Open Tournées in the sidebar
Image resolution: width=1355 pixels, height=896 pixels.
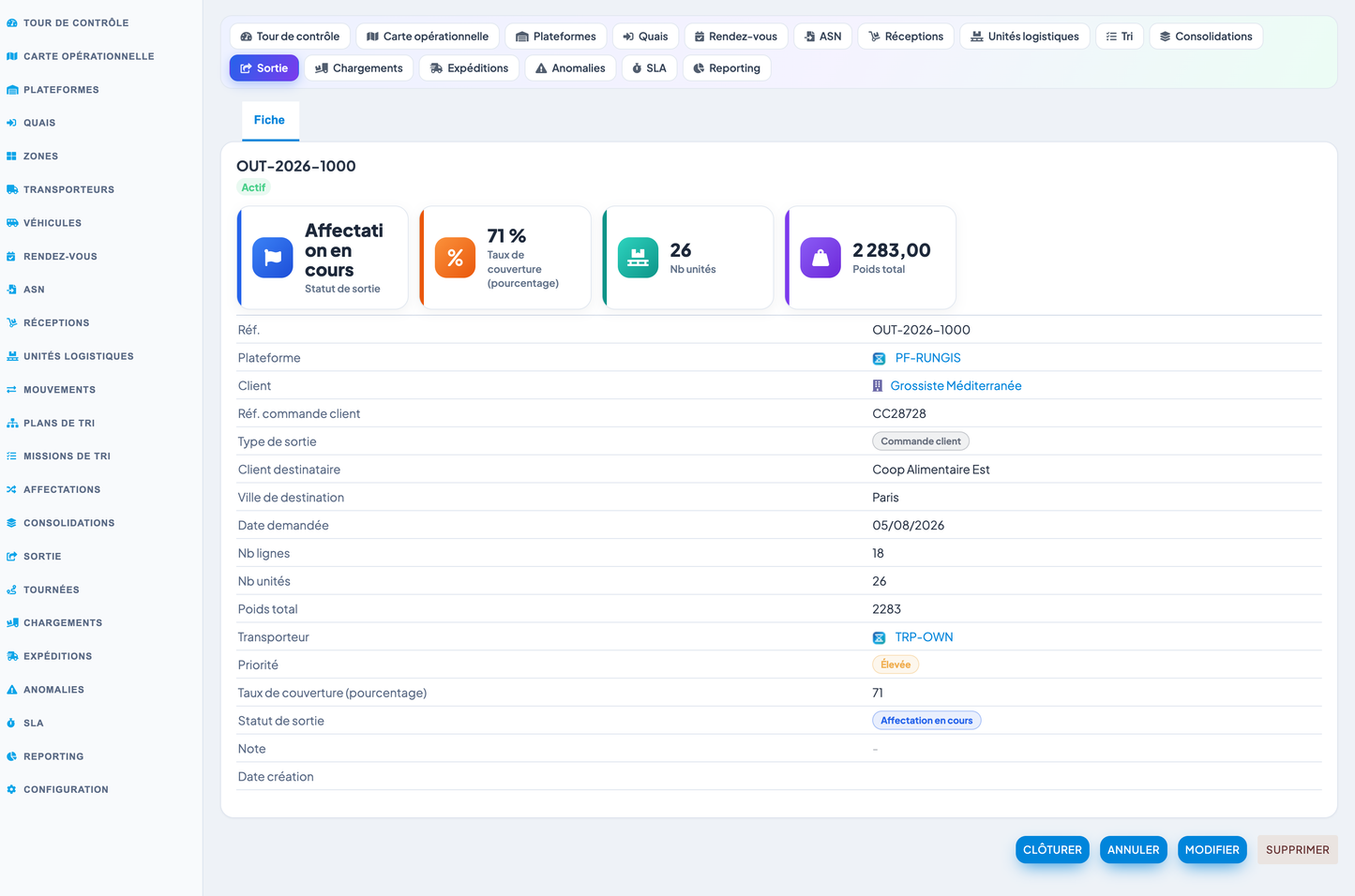coord(51,590)
